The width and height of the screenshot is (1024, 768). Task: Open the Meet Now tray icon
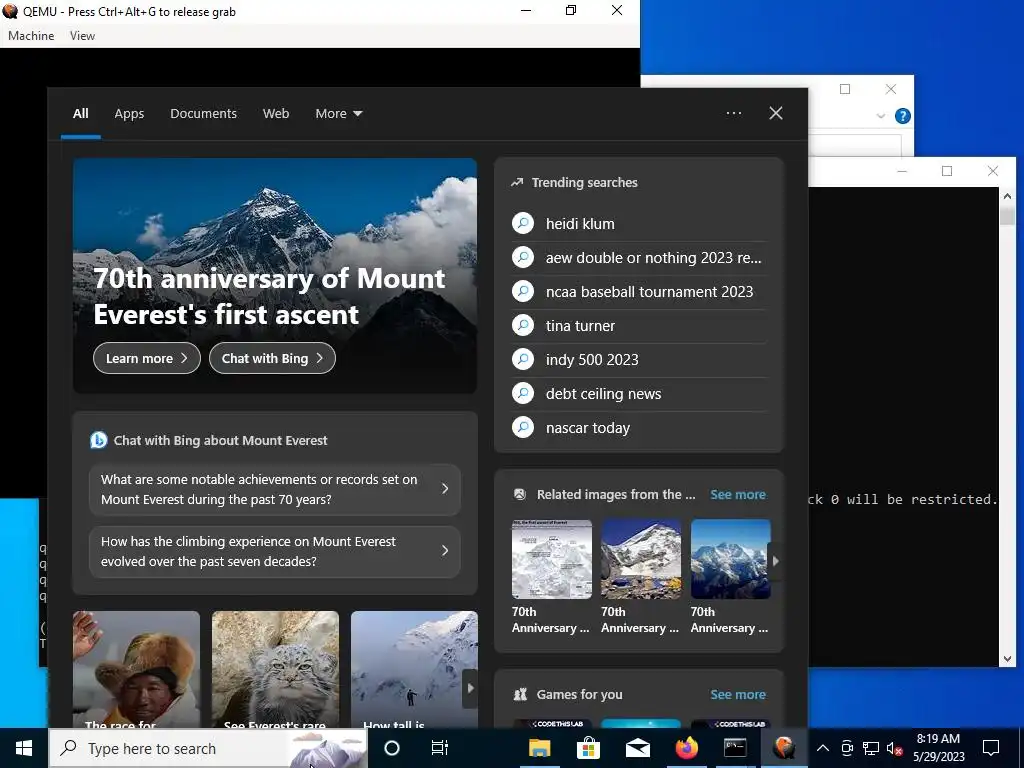point(847,748)
